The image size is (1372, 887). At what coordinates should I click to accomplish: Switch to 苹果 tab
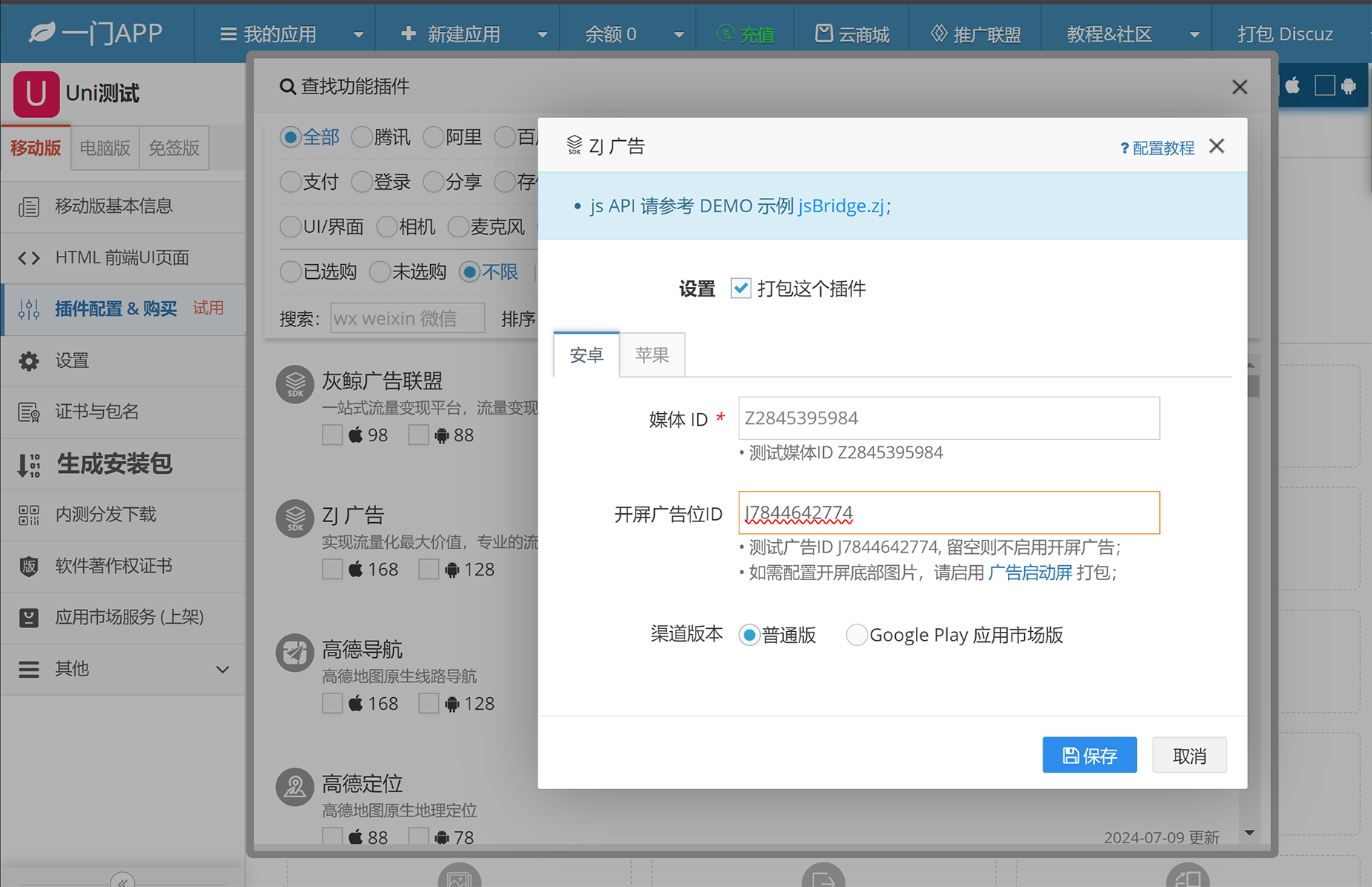(x=653, y=355)
